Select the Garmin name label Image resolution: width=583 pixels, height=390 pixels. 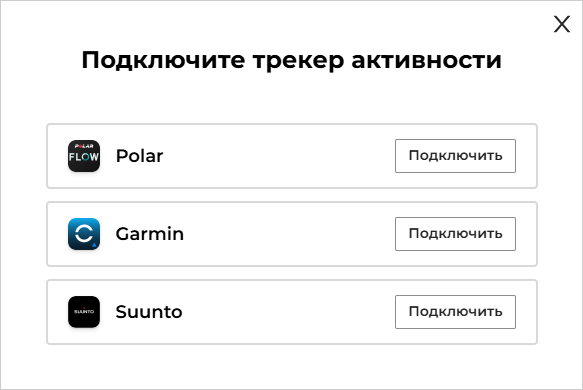point(149,234)
